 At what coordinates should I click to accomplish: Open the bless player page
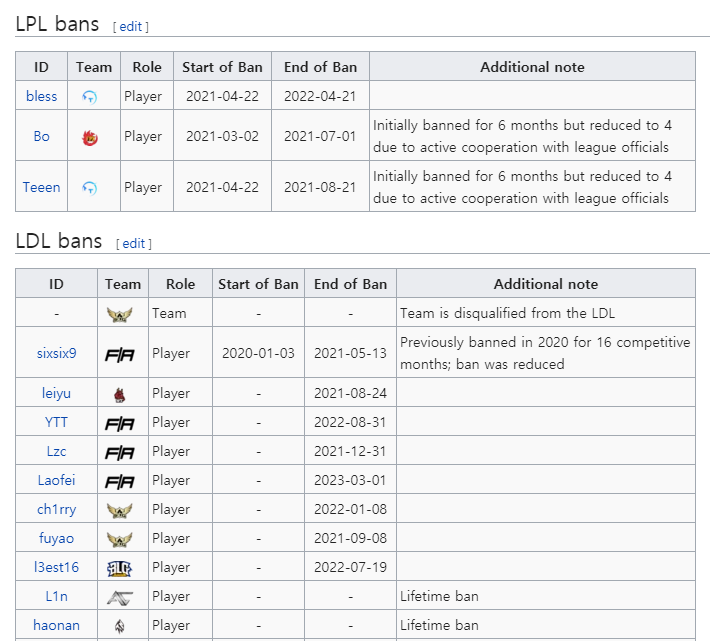coord(42,96)
